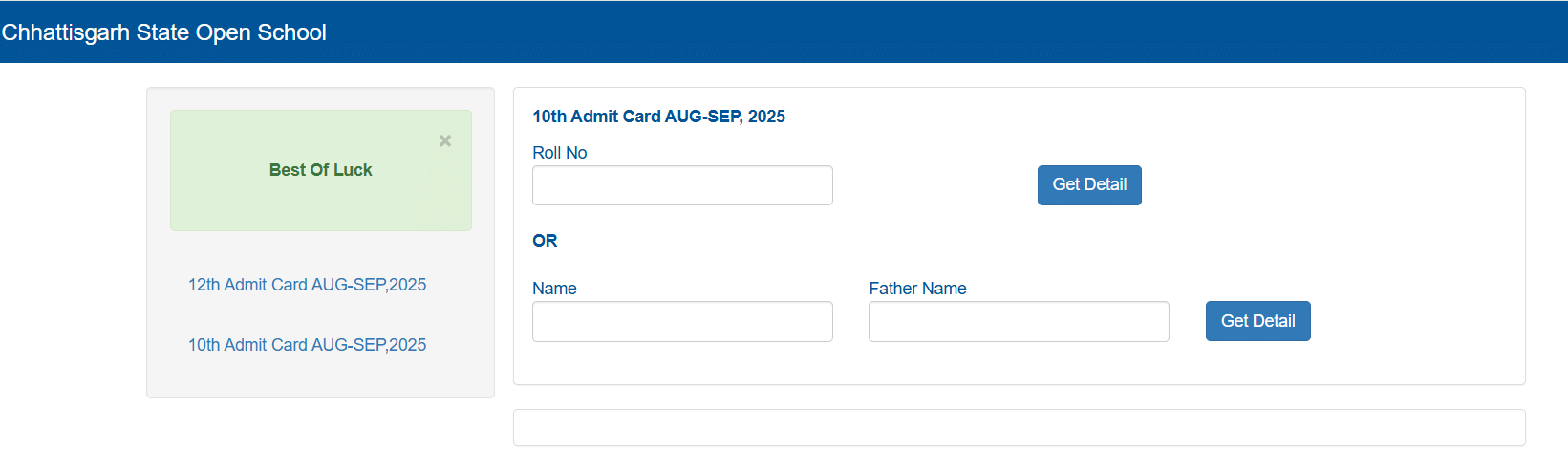Click green alert box below Best Of Luck text
The height and width of the screenshot is (472, 1568).
pyautogui.click(x=320, y=208)
